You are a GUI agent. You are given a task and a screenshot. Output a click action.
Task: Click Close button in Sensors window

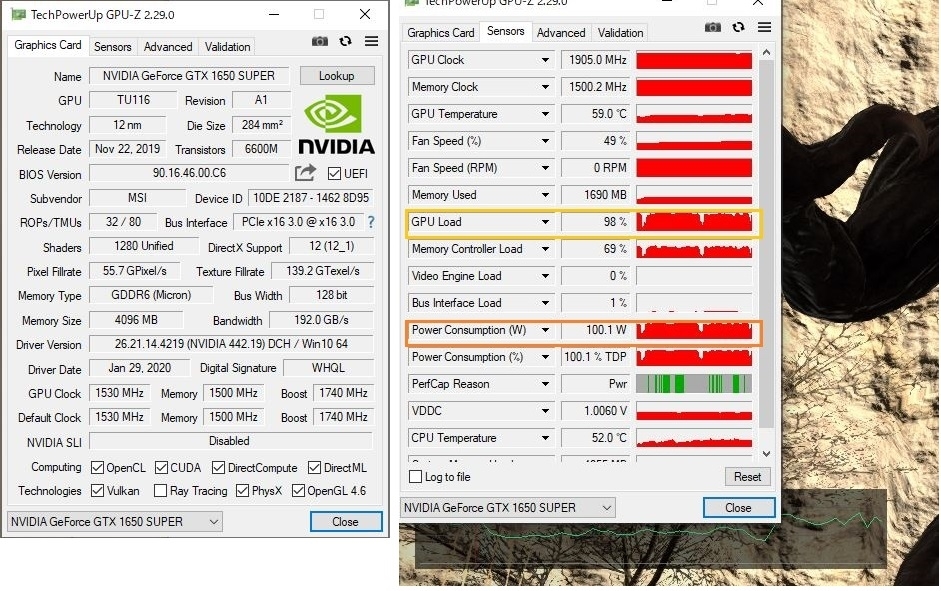(739, 508)
